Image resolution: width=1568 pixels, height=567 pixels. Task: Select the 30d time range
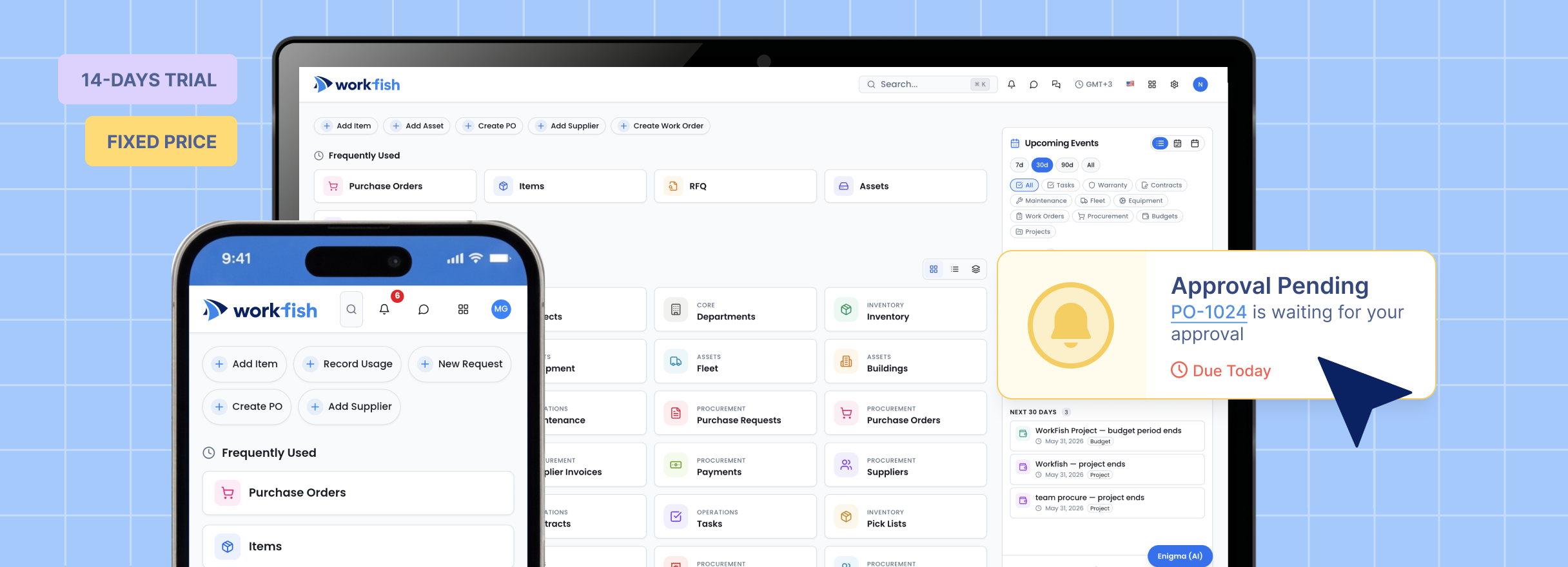(x=1042, y=165)
